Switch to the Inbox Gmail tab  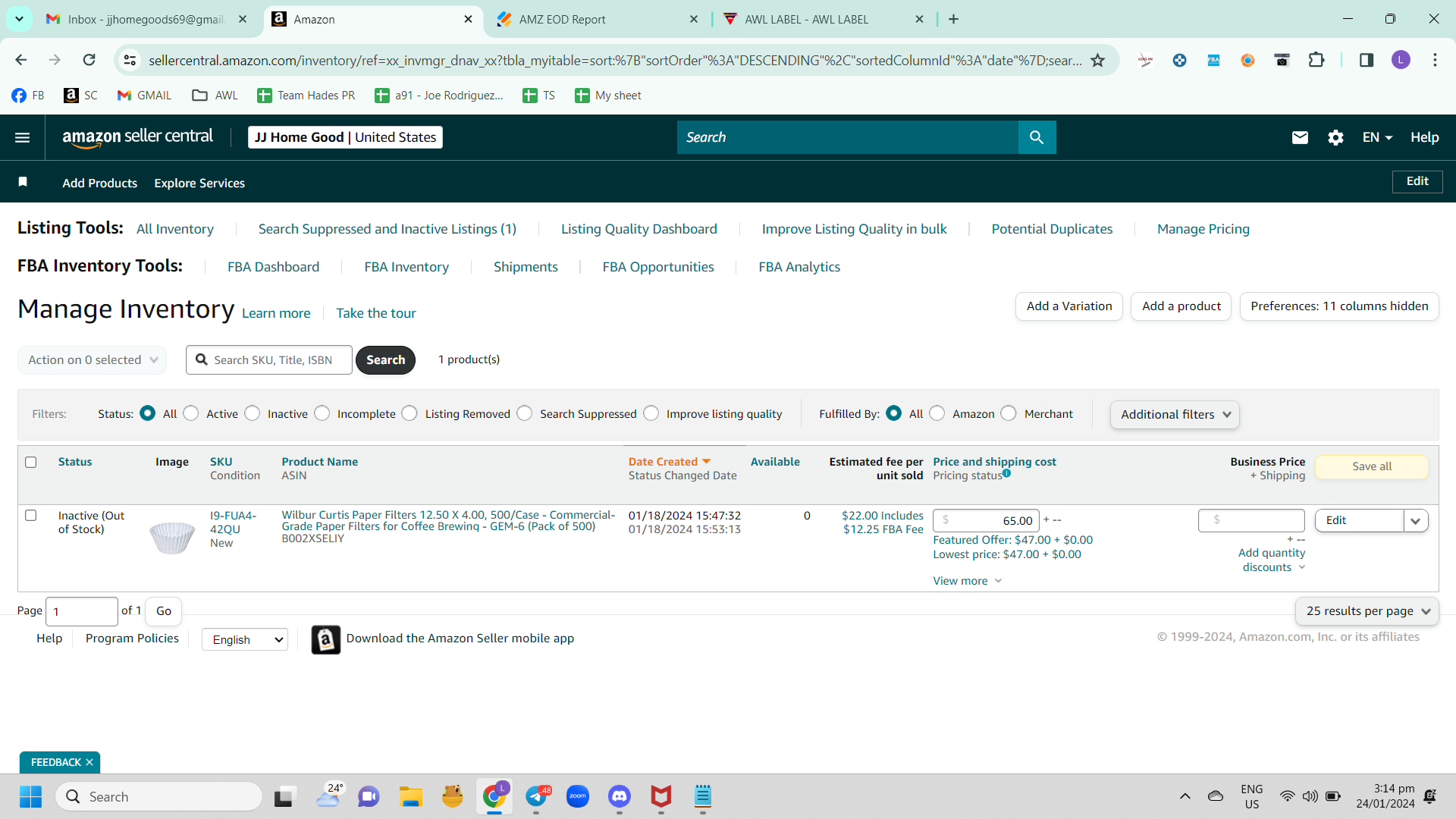[x=146, y=19]
